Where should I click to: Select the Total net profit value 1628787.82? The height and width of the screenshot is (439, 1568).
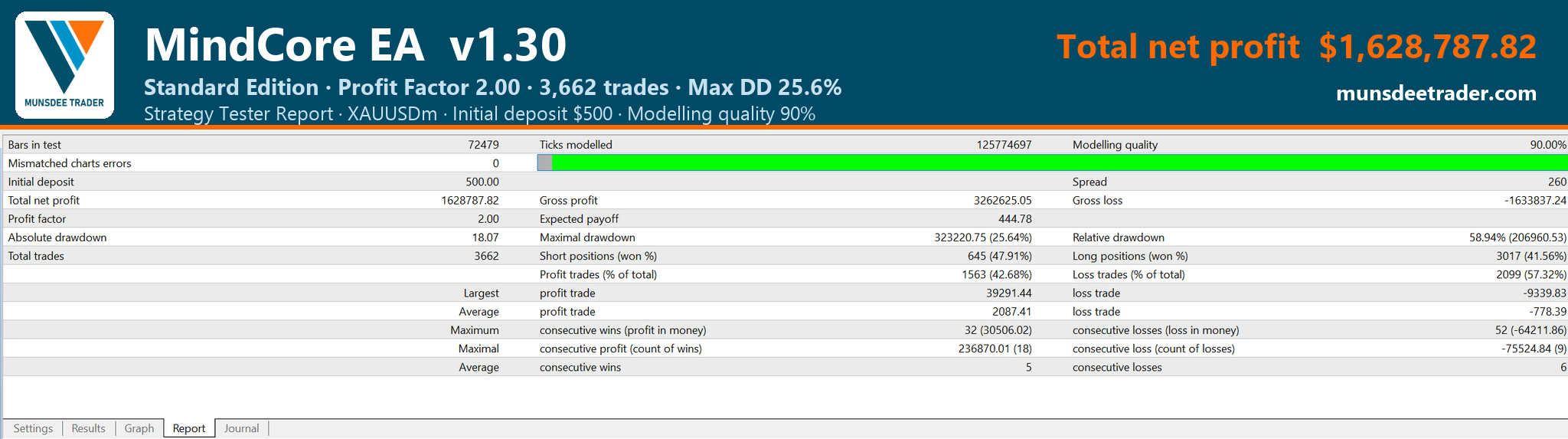click(x=470, y=200)
